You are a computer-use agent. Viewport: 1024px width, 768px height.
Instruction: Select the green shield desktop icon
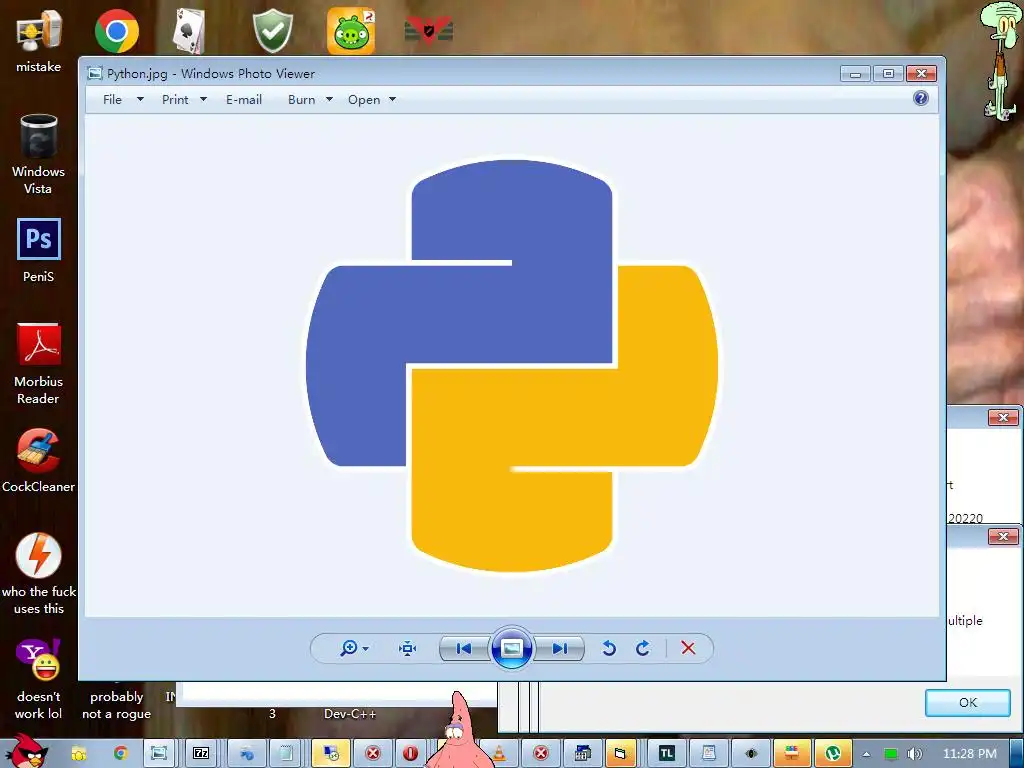273,31
